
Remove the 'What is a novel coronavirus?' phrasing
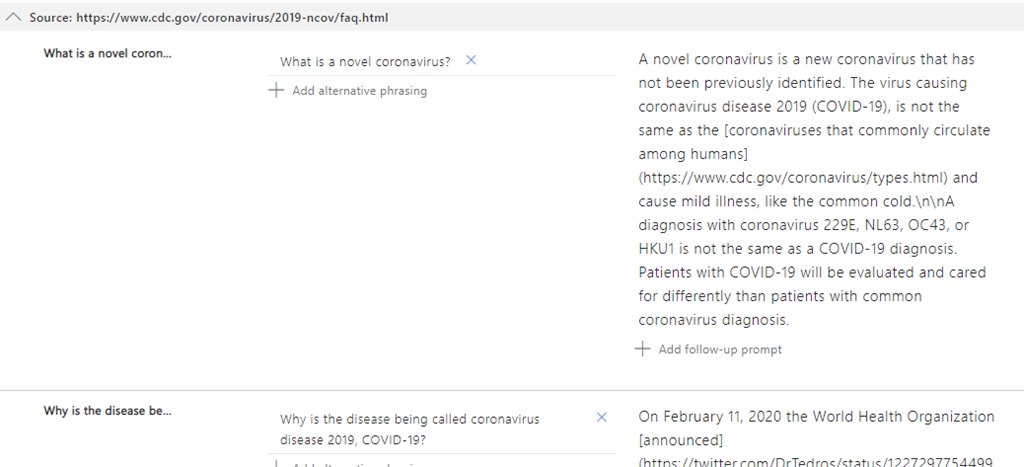471,61
